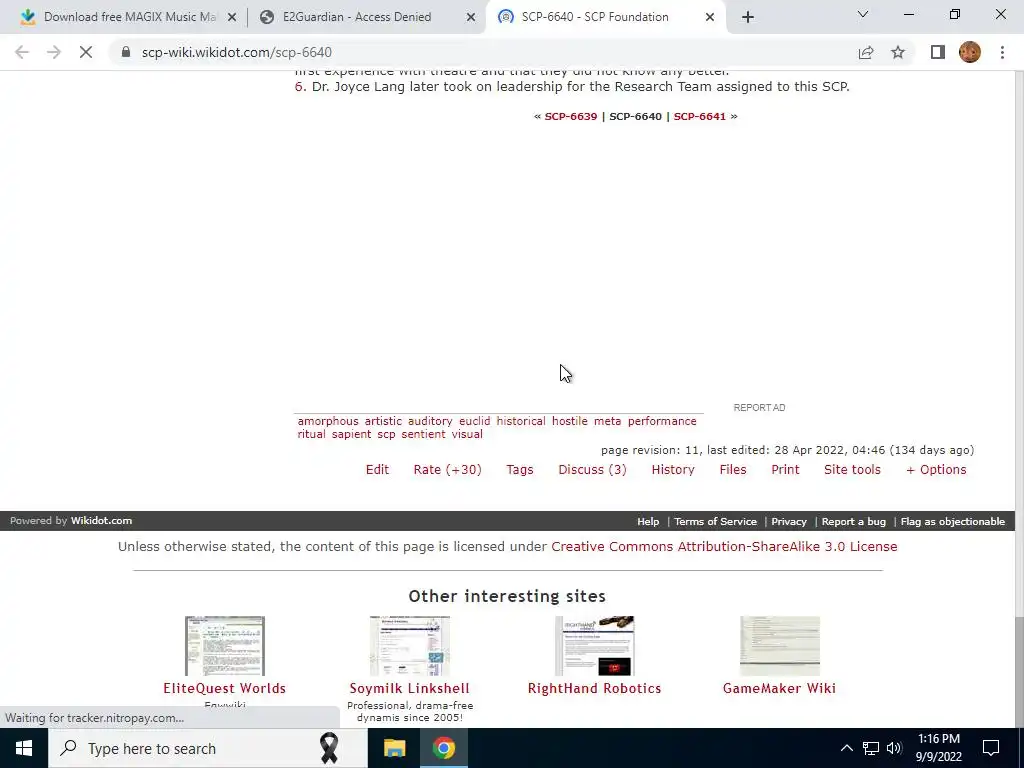Open File Explorer from taskbar
Viewport: 1024px width, 768px height.
pos(394,748)
